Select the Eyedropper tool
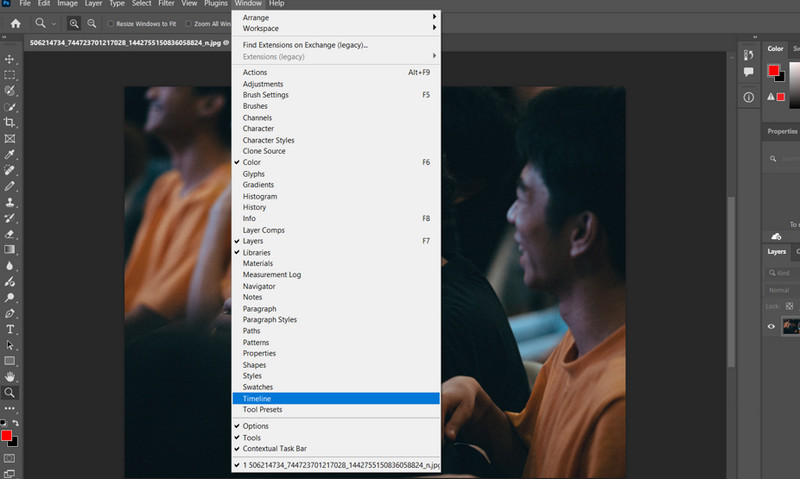The image size is (800, 479). point(9,154)
